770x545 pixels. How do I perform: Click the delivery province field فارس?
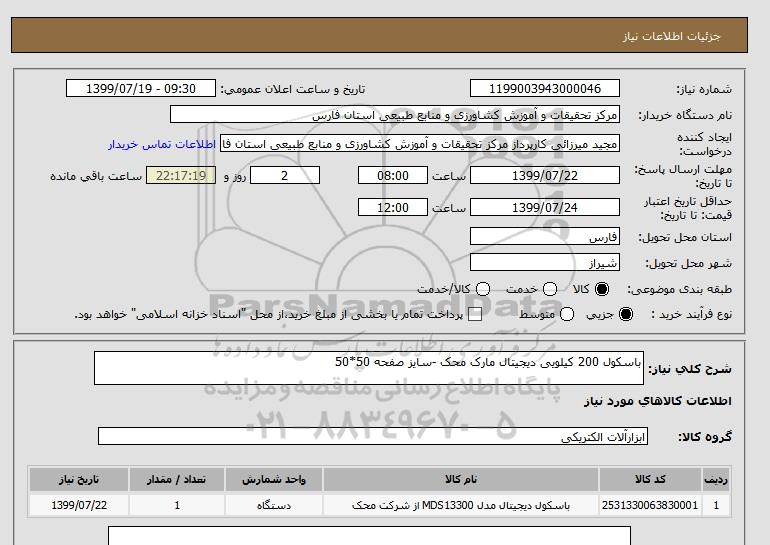pyautogui.click(x=545, y=237)
